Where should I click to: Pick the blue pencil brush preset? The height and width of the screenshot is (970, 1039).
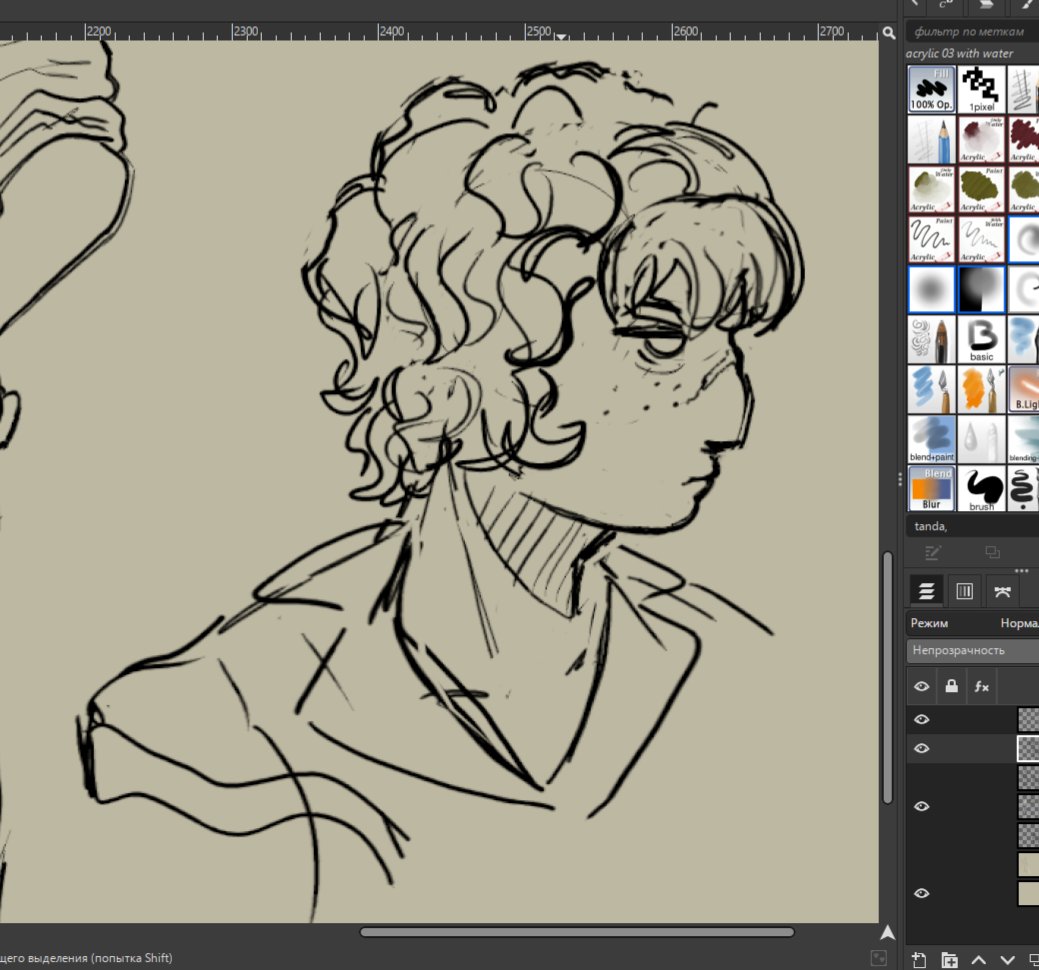click(x=931, y=140)
